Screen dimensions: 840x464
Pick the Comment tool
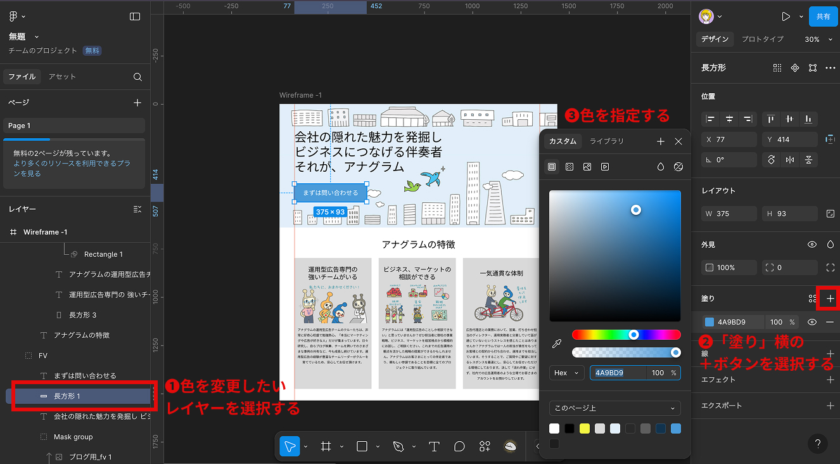coord(460,446)
